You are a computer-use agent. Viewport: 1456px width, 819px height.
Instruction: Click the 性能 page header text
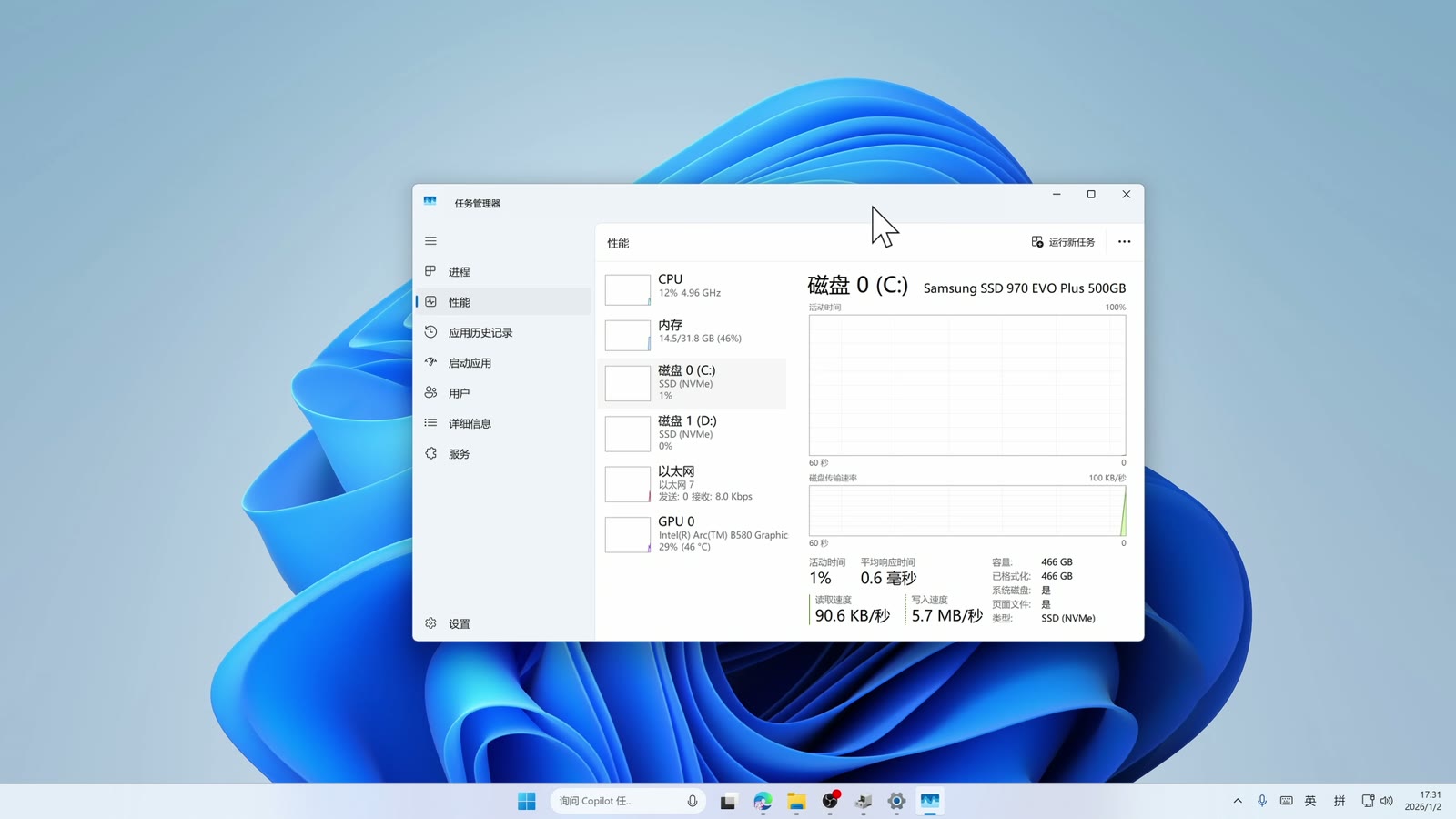[618, 243]
